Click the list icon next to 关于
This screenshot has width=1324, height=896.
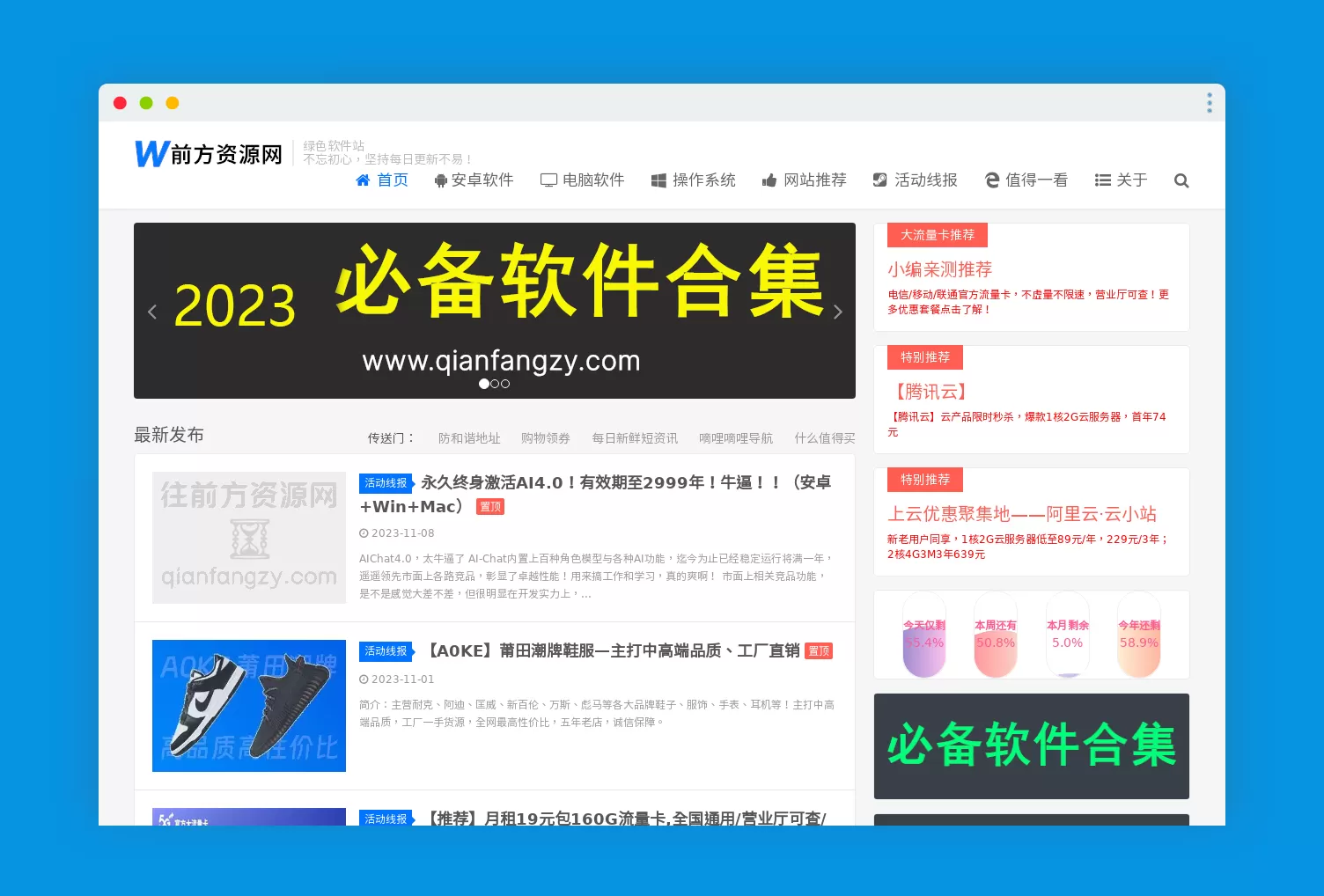(1101, 180)
